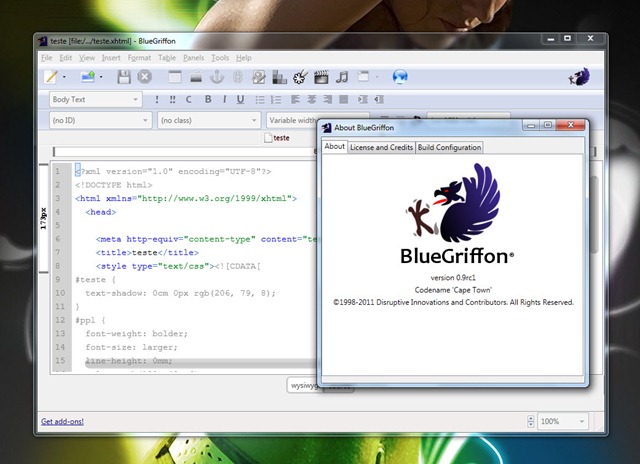Click the form insert window icon
640x464 pixels.
click(363, 77)
